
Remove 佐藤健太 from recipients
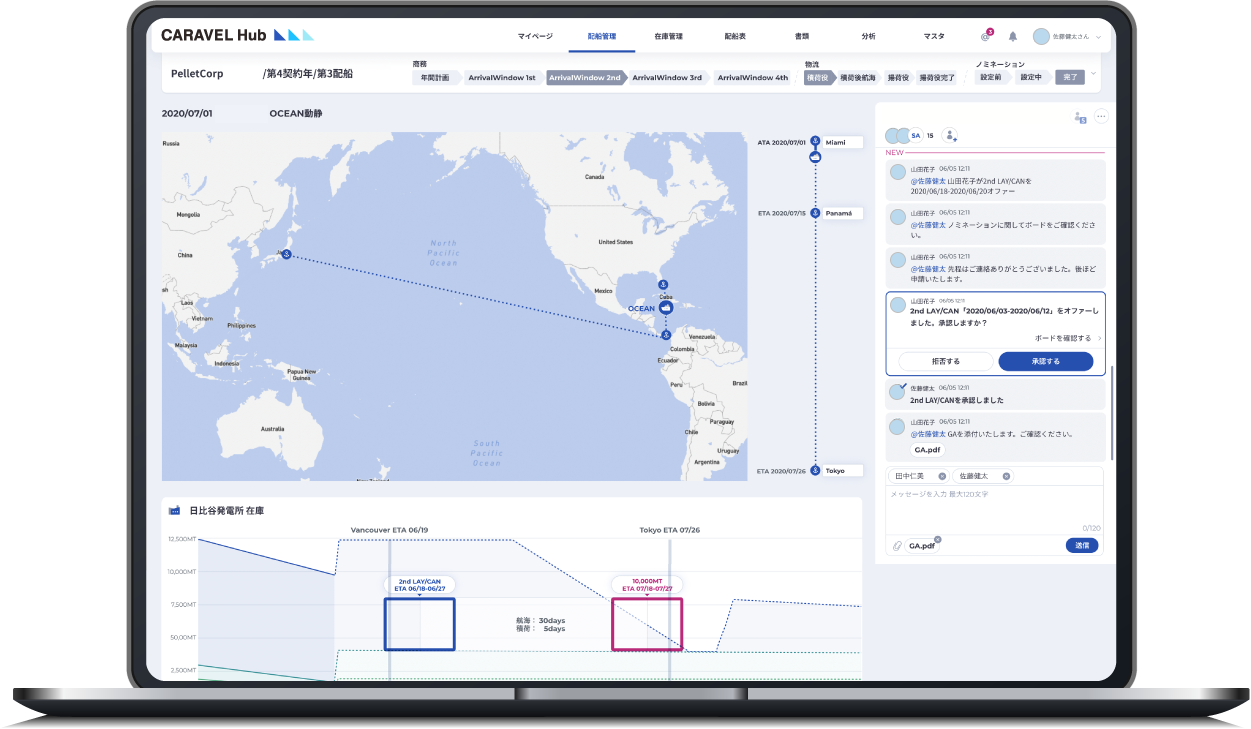[1006, 476]
